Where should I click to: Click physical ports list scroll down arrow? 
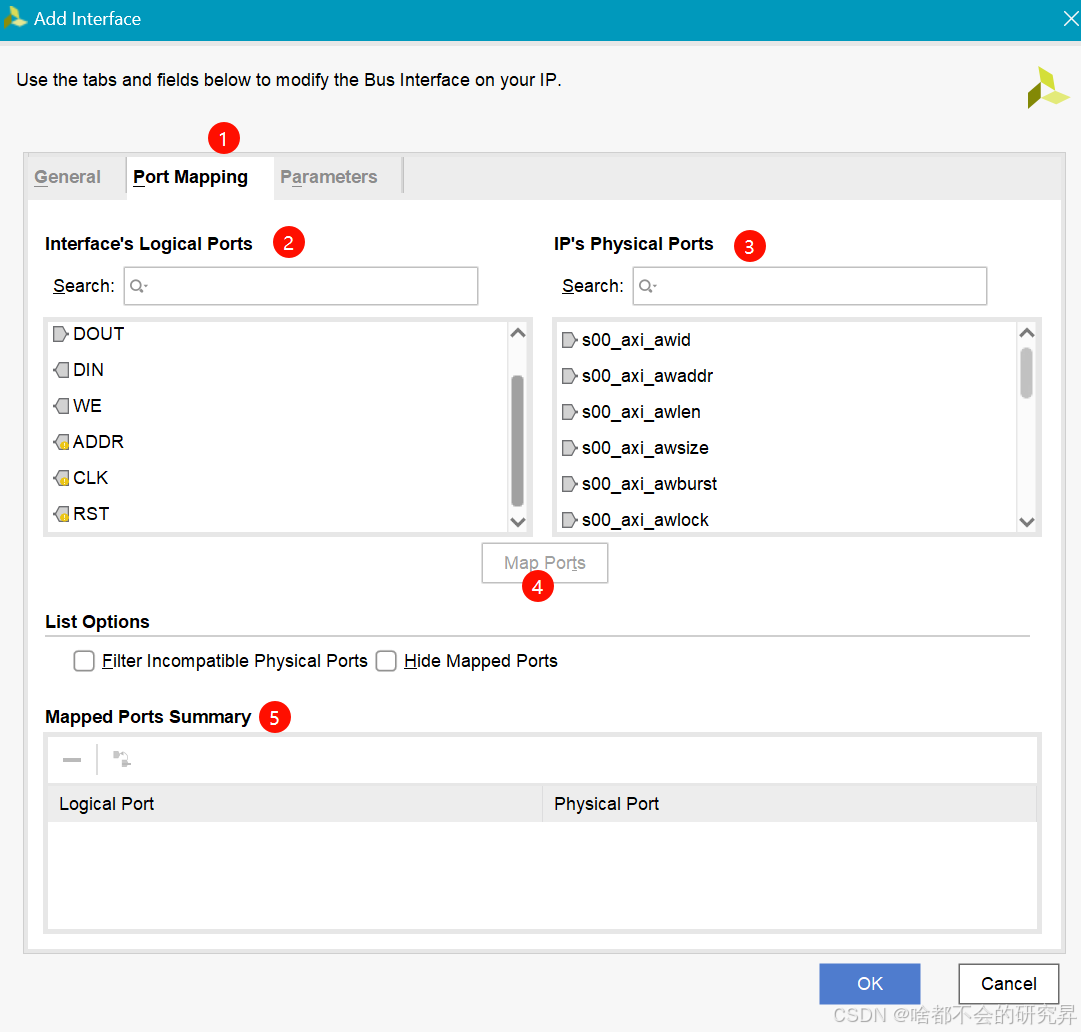click(1027, 522)
